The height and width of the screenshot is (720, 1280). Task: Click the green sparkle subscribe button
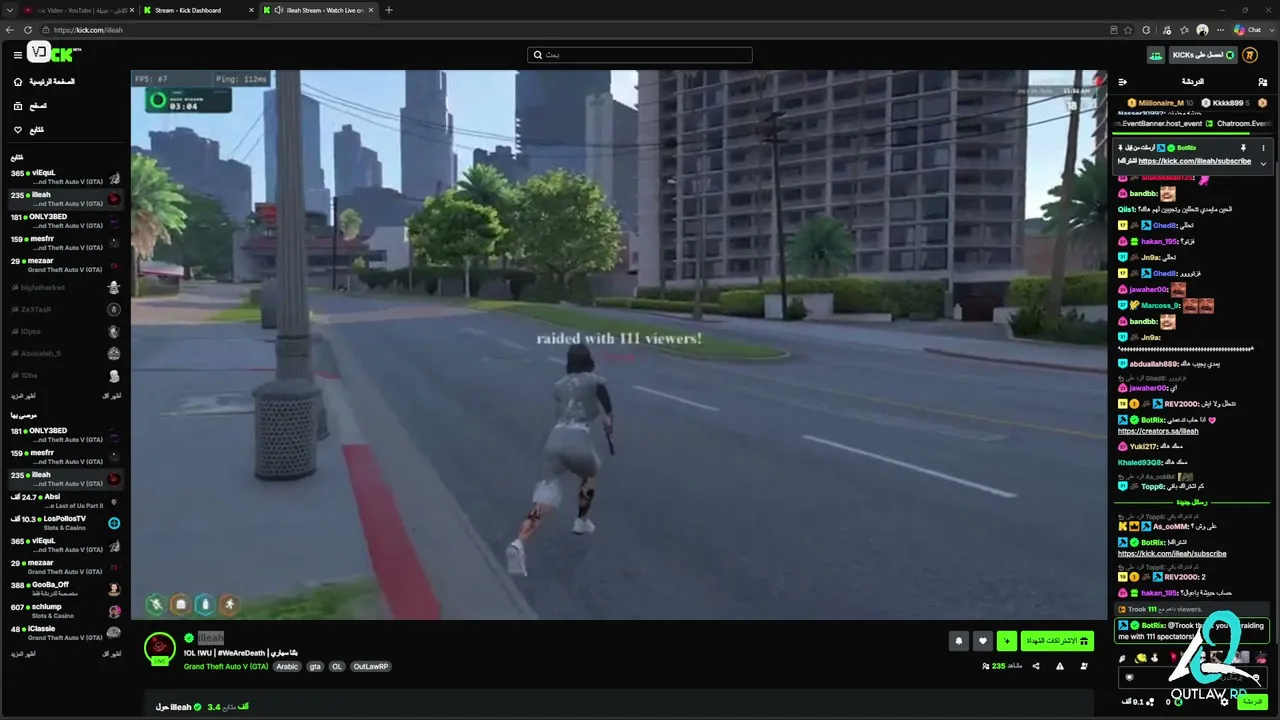coord(1007,641)
